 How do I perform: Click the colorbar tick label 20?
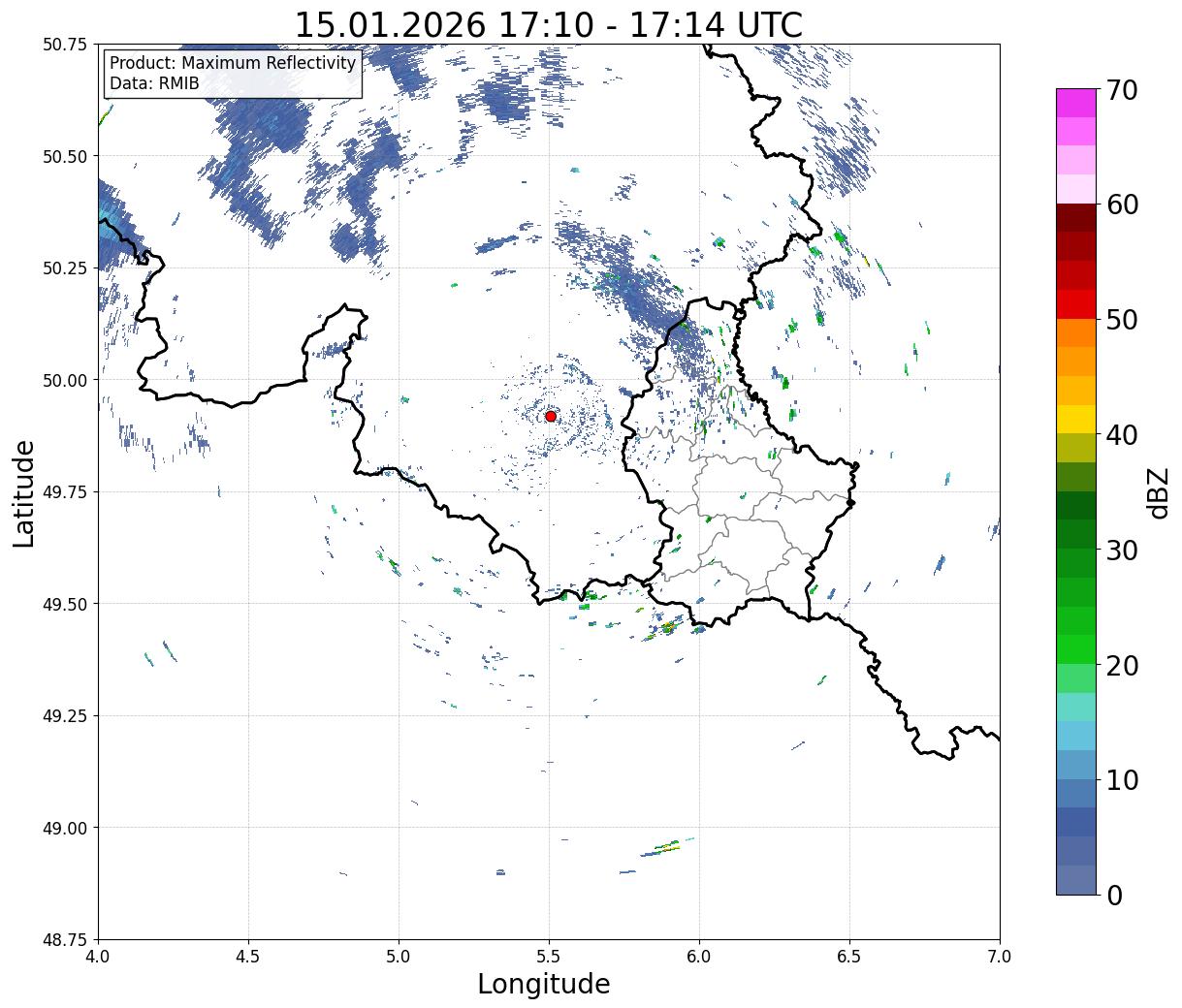click(x=1123, y=666)
